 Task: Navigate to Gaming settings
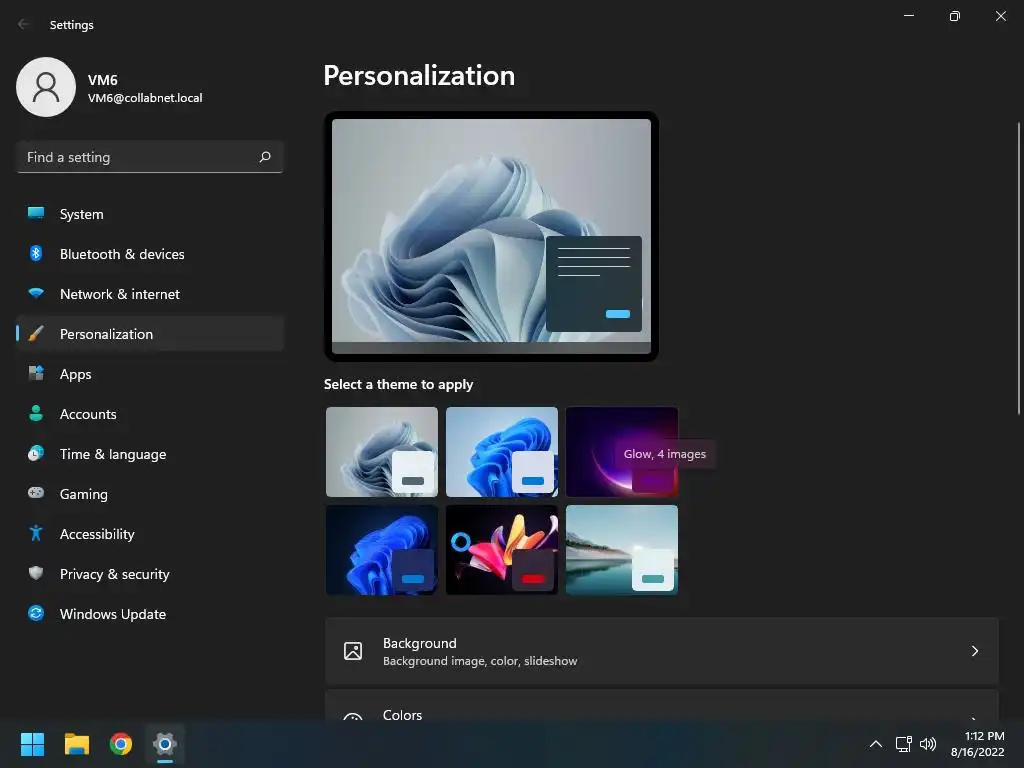coord(150,494)
